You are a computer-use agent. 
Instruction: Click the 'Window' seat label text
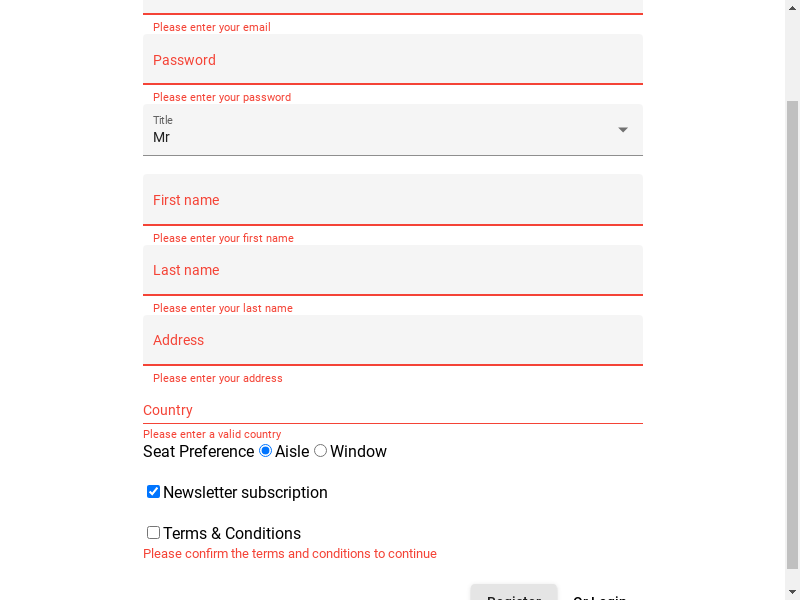click(358, 452)
